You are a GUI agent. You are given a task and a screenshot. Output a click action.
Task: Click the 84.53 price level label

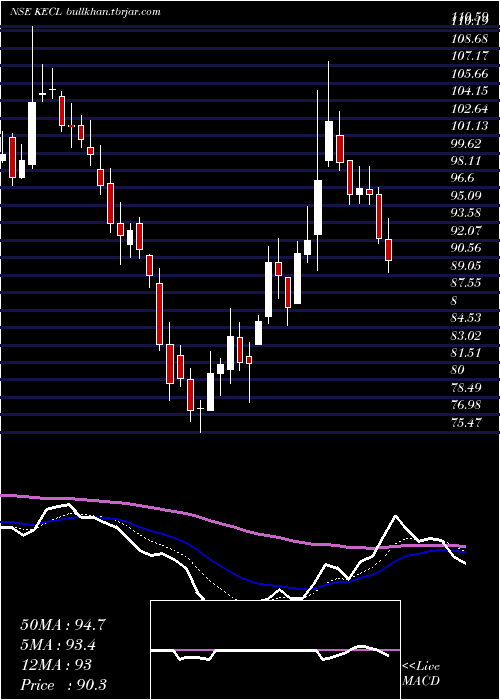[466, 317]
